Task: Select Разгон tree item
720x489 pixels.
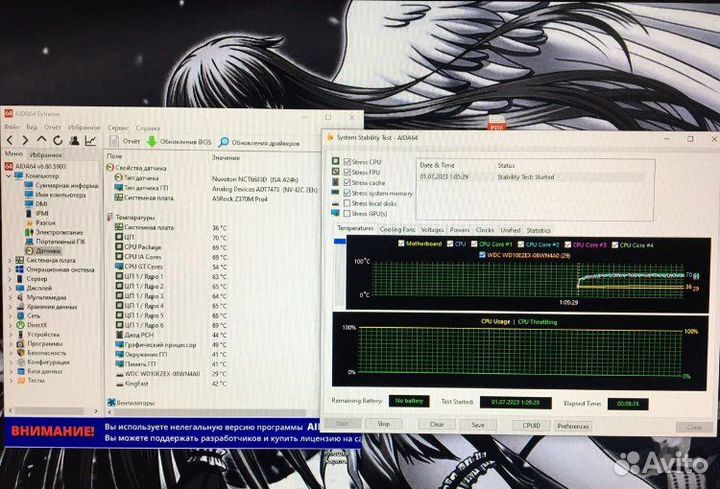Action: (x=40, y=223)
